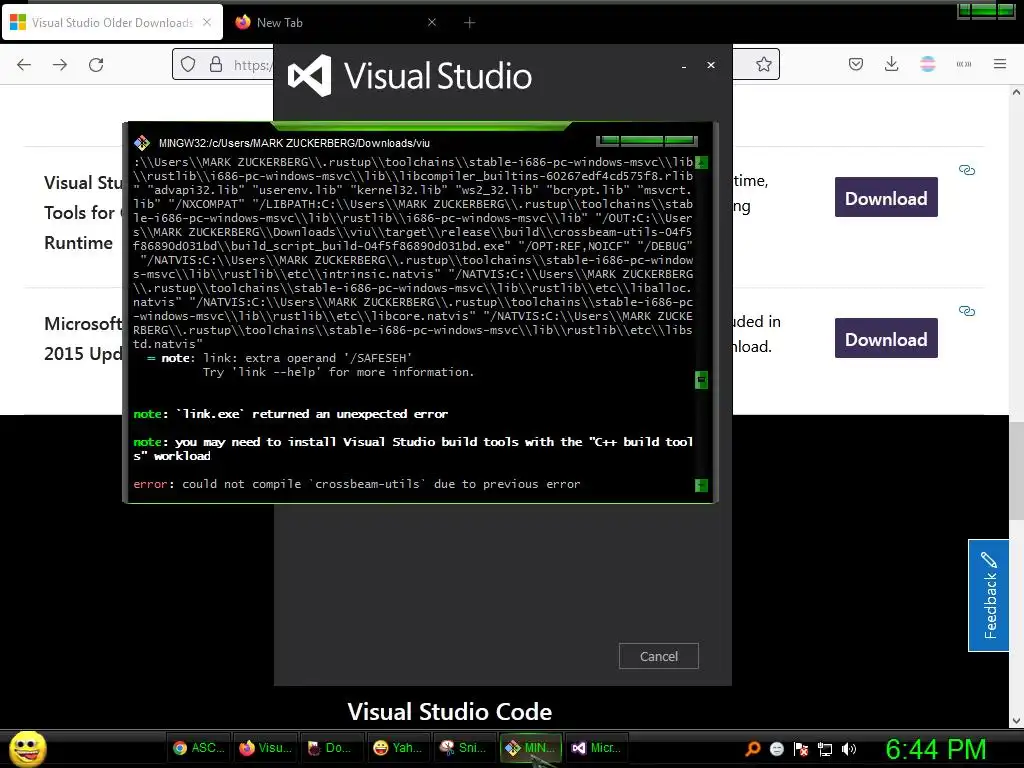Download Visual Studio Tools runtime row
This screenshot has height=768, width=1024.
886,197
